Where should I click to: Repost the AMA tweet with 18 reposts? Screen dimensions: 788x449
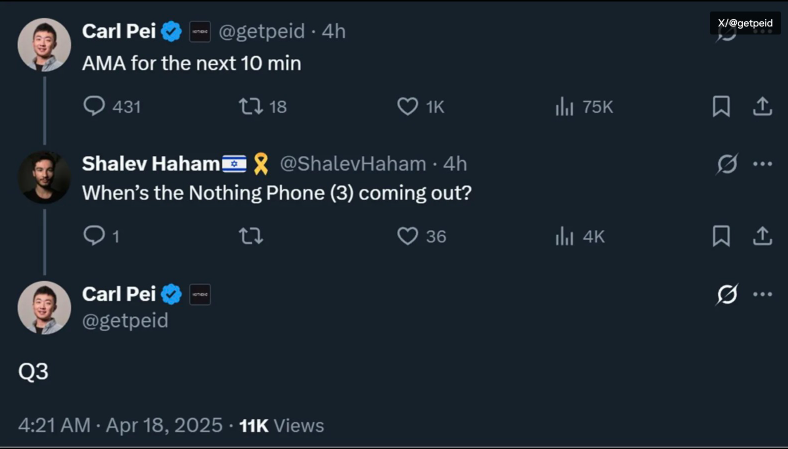(x=250, y=106)
